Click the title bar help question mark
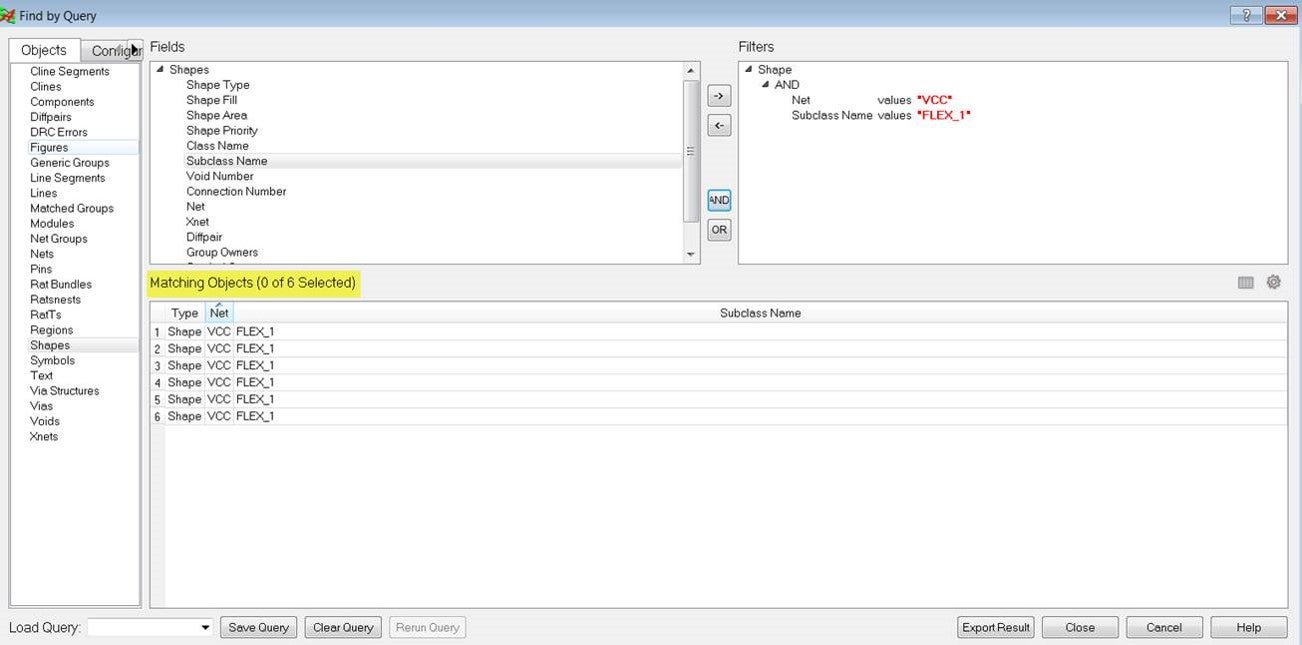The height and width of the screenshot is (645, 1302). point(1245,15)
